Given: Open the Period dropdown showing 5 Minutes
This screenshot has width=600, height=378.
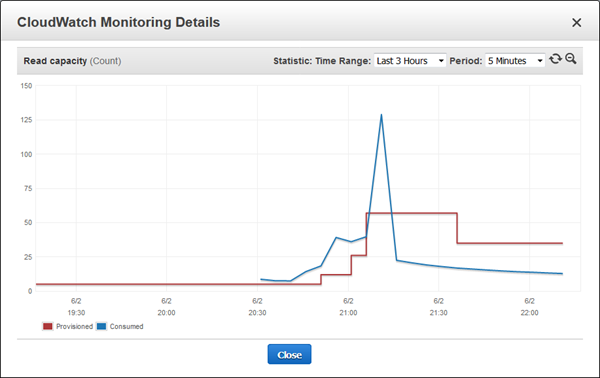Looking at the screenshot, I should [515, 61].
